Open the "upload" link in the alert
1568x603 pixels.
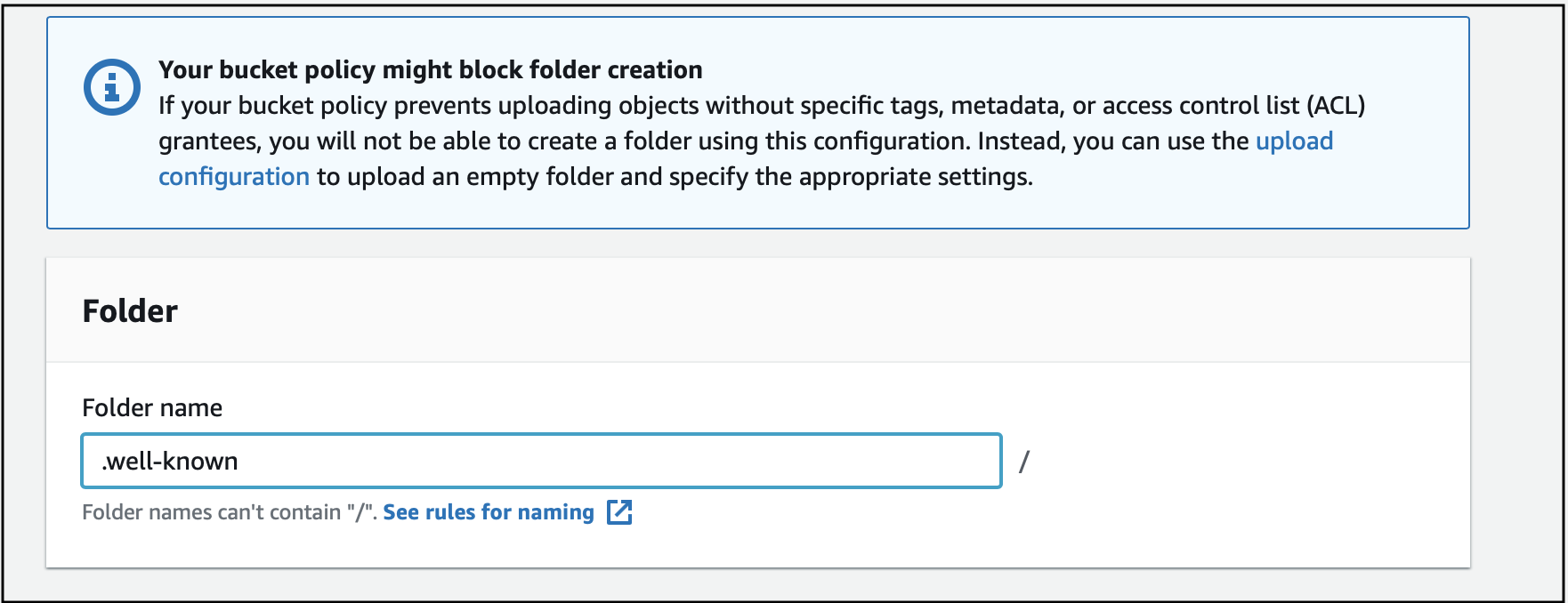coord(1294,141)
